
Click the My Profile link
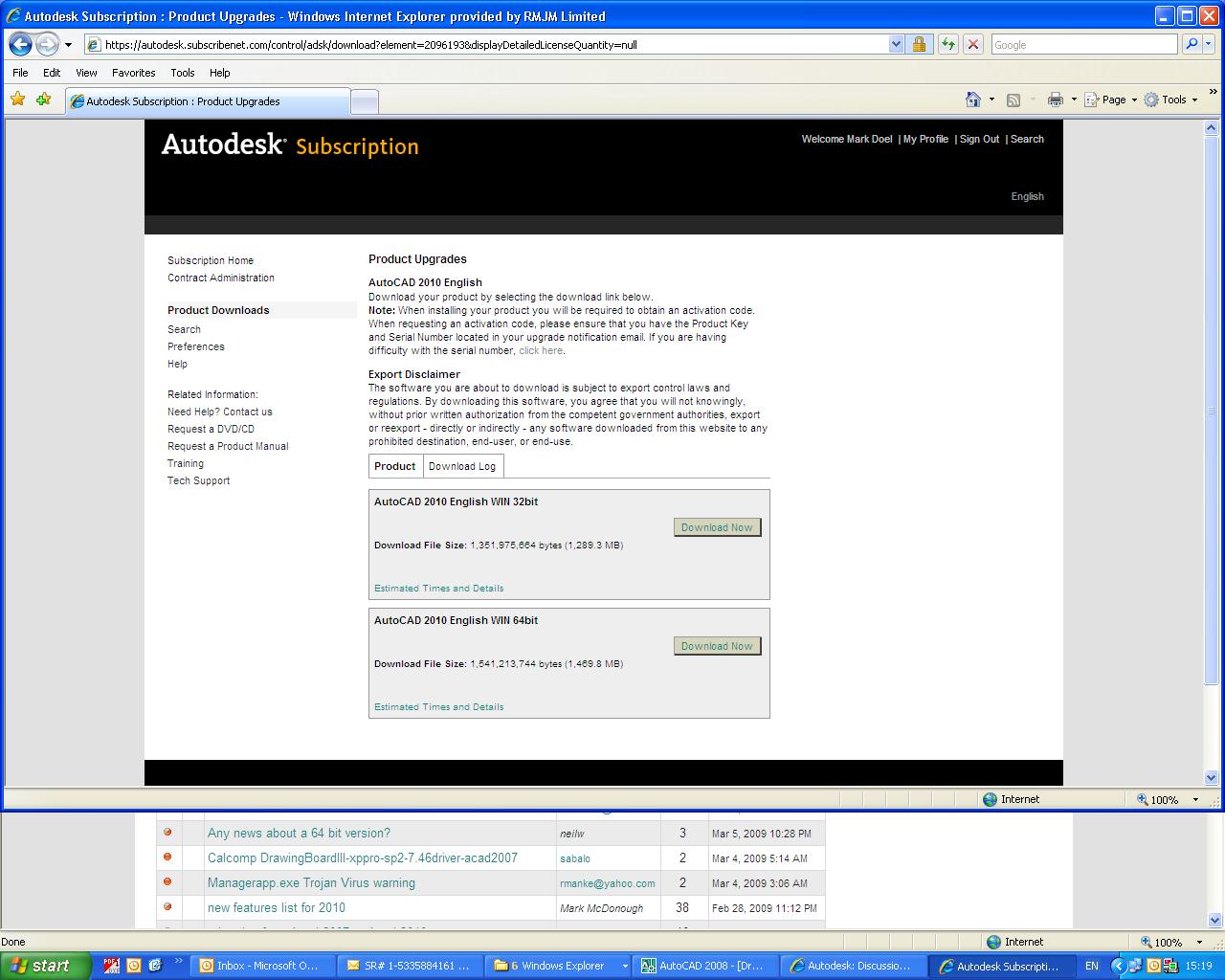pos(925,140)
